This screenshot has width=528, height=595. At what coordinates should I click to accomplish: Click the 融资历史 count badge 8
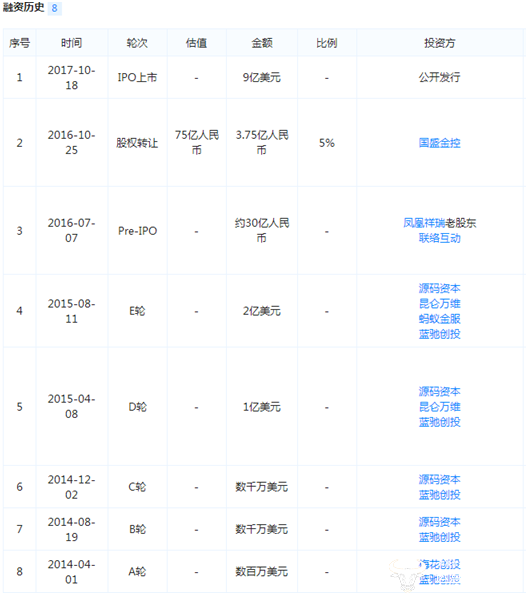click(54, 8)
